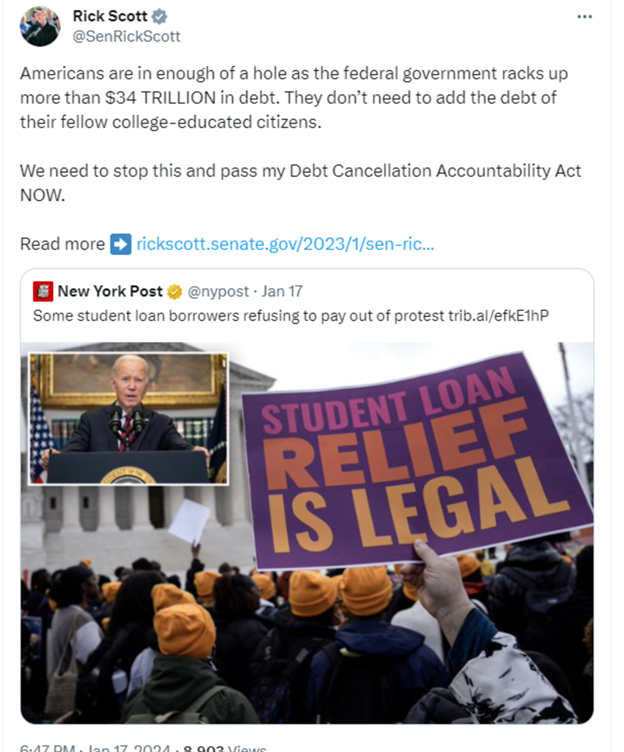This screenshot has width=624, height=752.
Task: Click the gold verified badge next to New York Post
Action: 175,292
